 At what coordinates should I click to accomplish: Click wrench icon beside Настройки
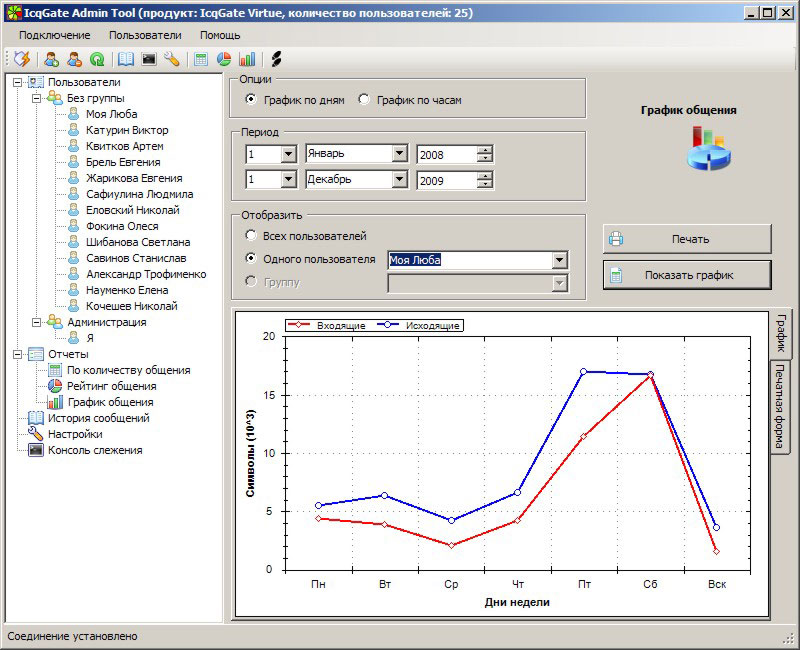tap(36, 434)
